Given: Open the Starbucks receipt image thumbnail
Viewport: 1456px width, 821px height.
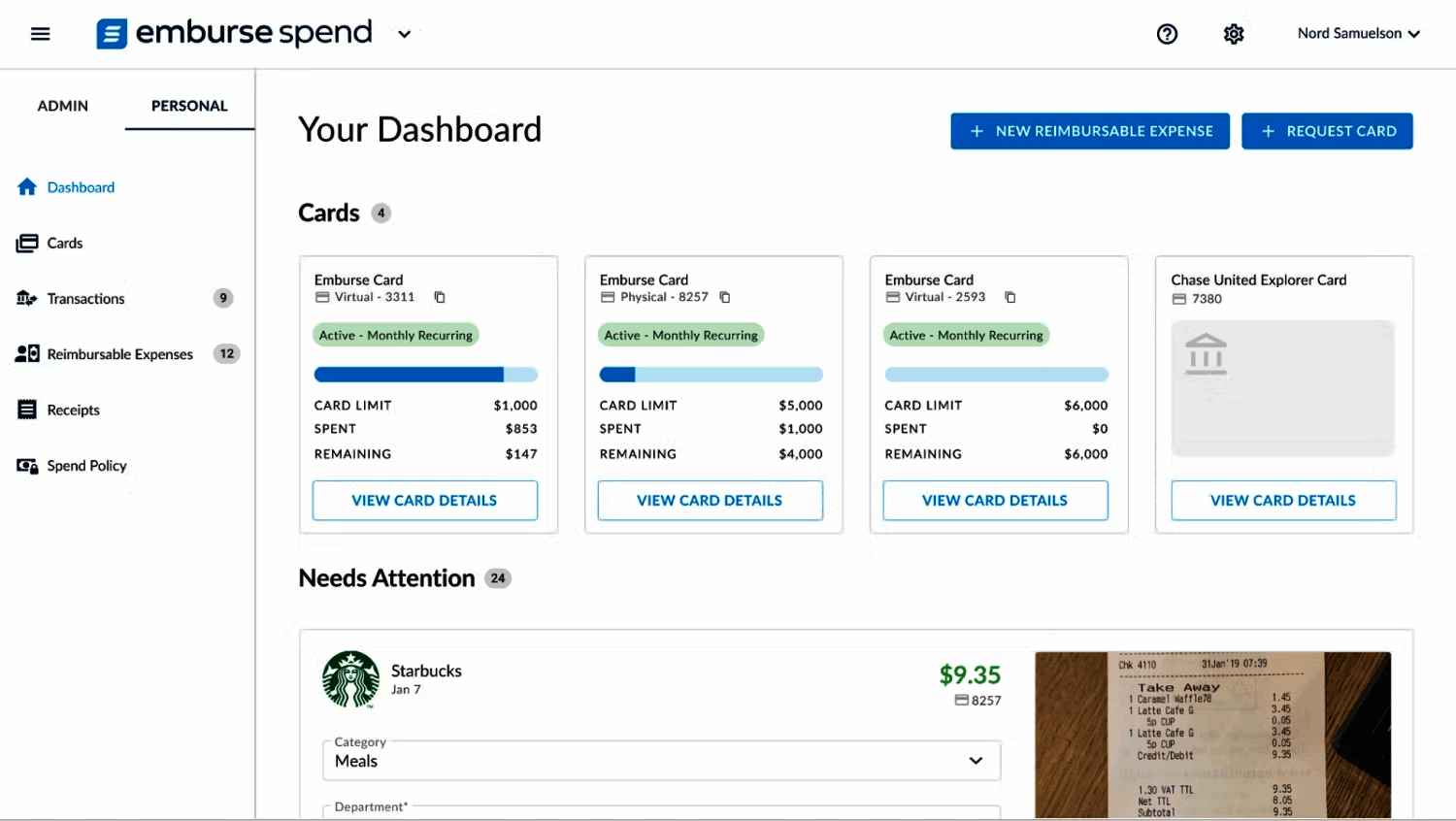Looking at the screenshot, I should click(x=1212, y=735).
